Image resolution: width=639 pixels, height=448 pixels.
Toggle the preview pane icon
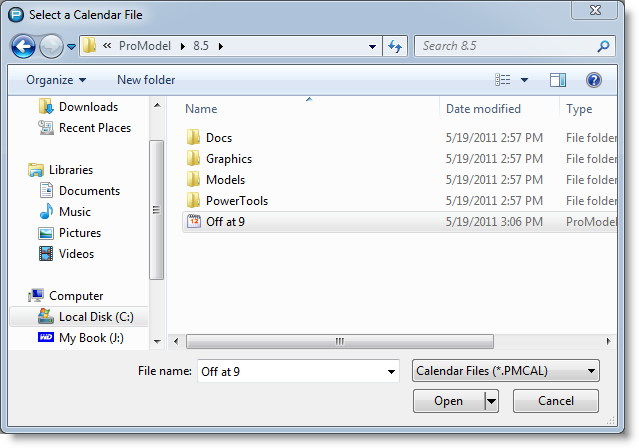click(558, 80)
